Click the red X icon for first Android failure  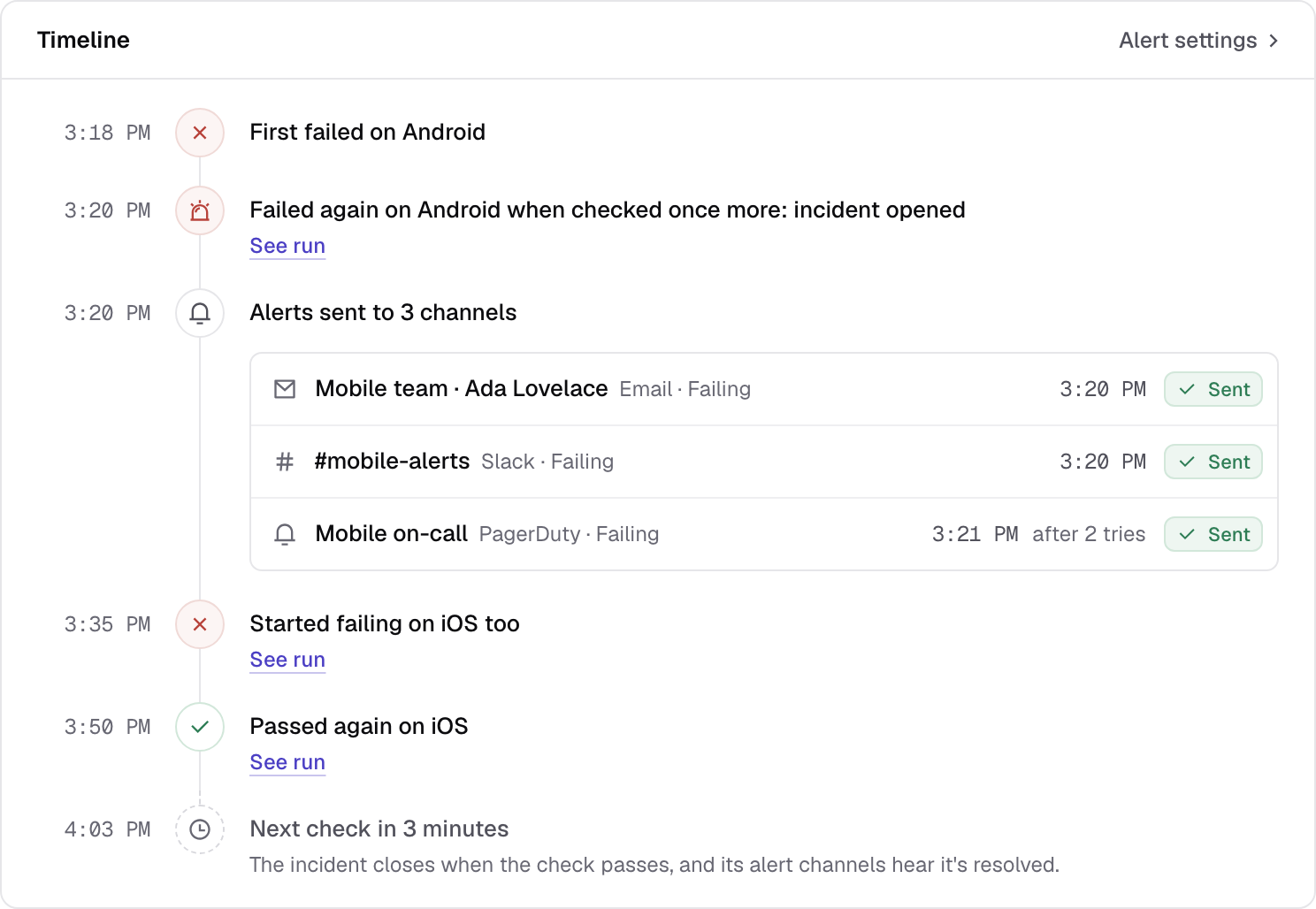pos(200,133)
